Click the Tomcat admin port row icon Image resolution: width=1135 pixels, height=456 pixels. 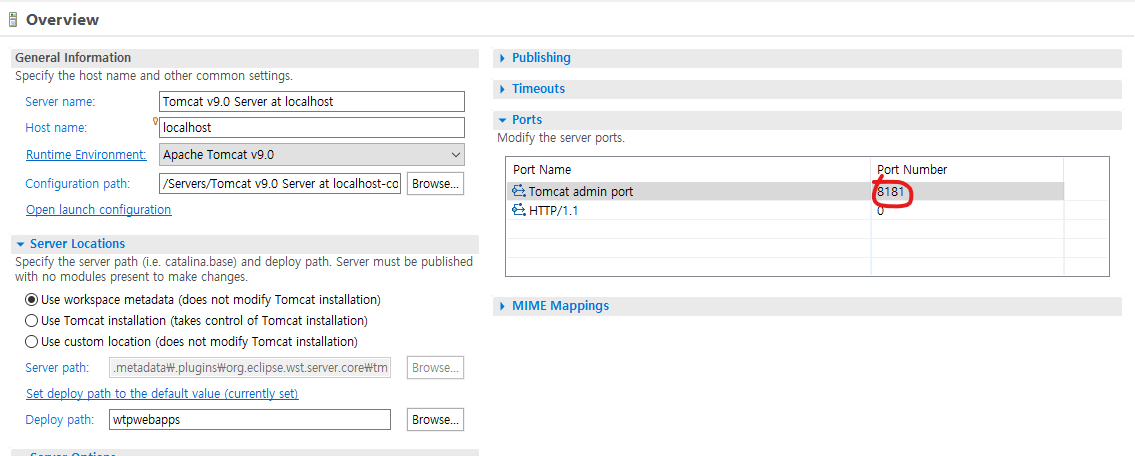(518, 192)
